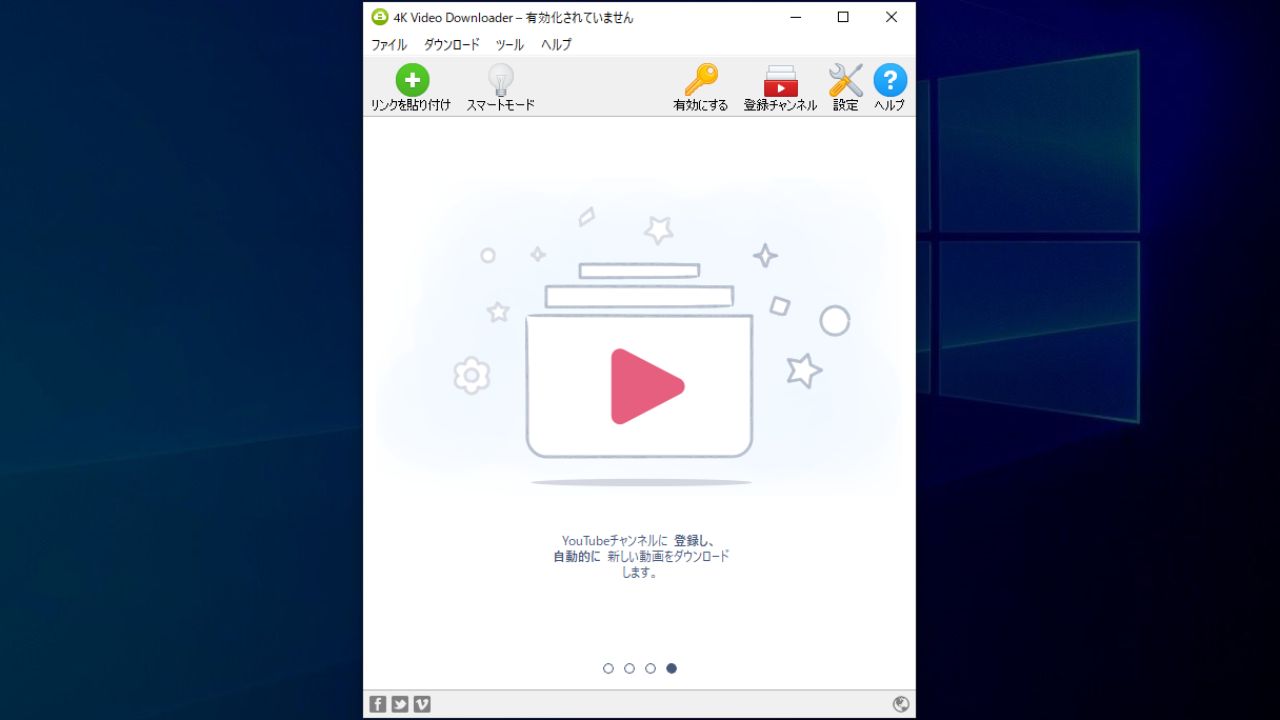Click the green Paste Link (リンクを貼り付け) icon
Viewport: 1280px width, 720px height.
[411, 80]
